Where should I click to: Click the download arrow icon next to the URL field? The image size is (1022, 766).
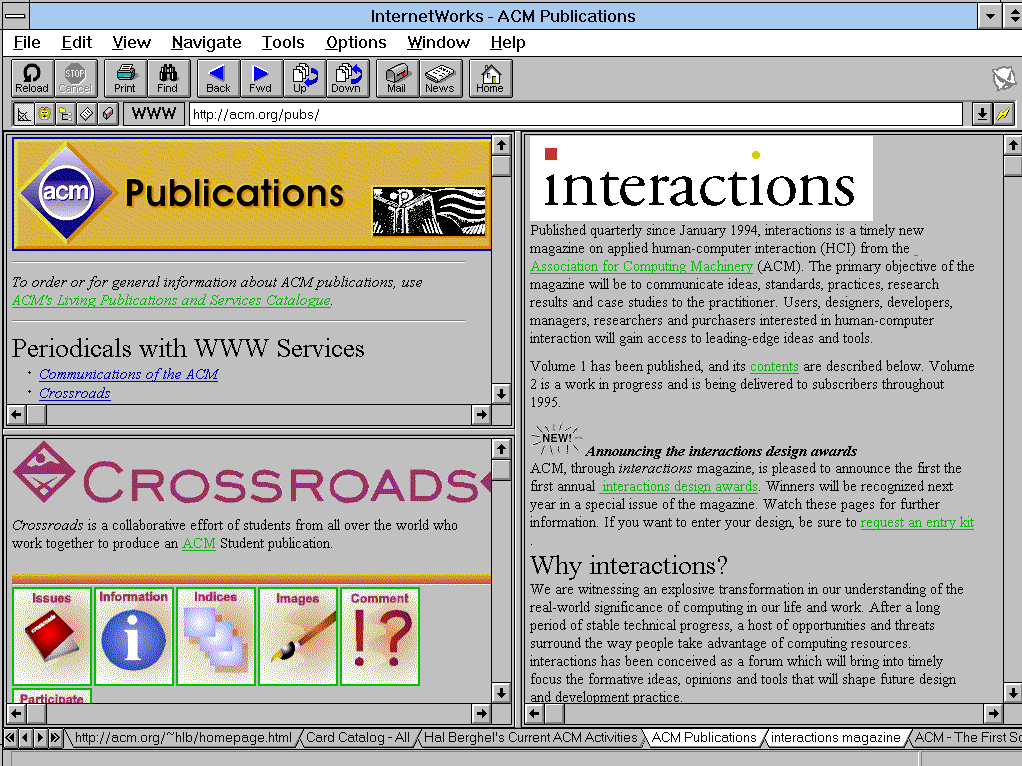coord(982,115)
